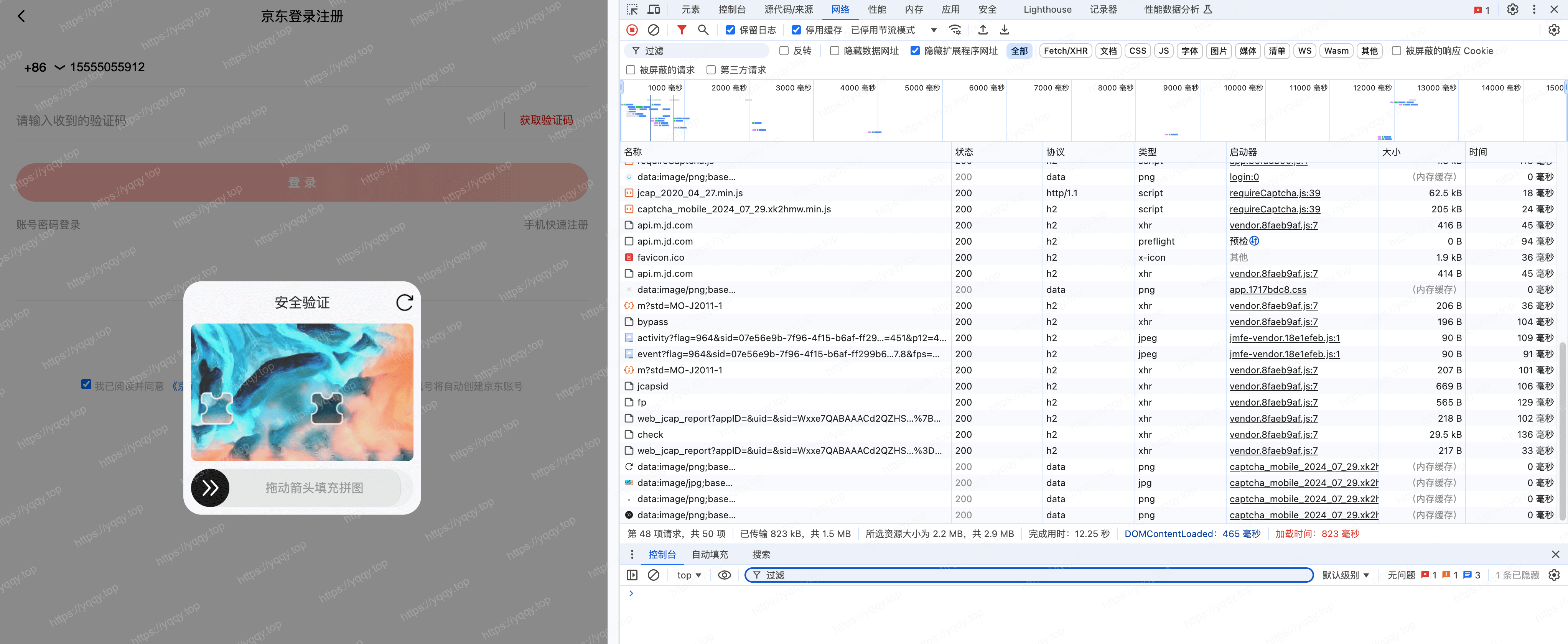Open 手机快速注册 link
The width and height of the screenshot is (1568, 644).
coord(556,225)
